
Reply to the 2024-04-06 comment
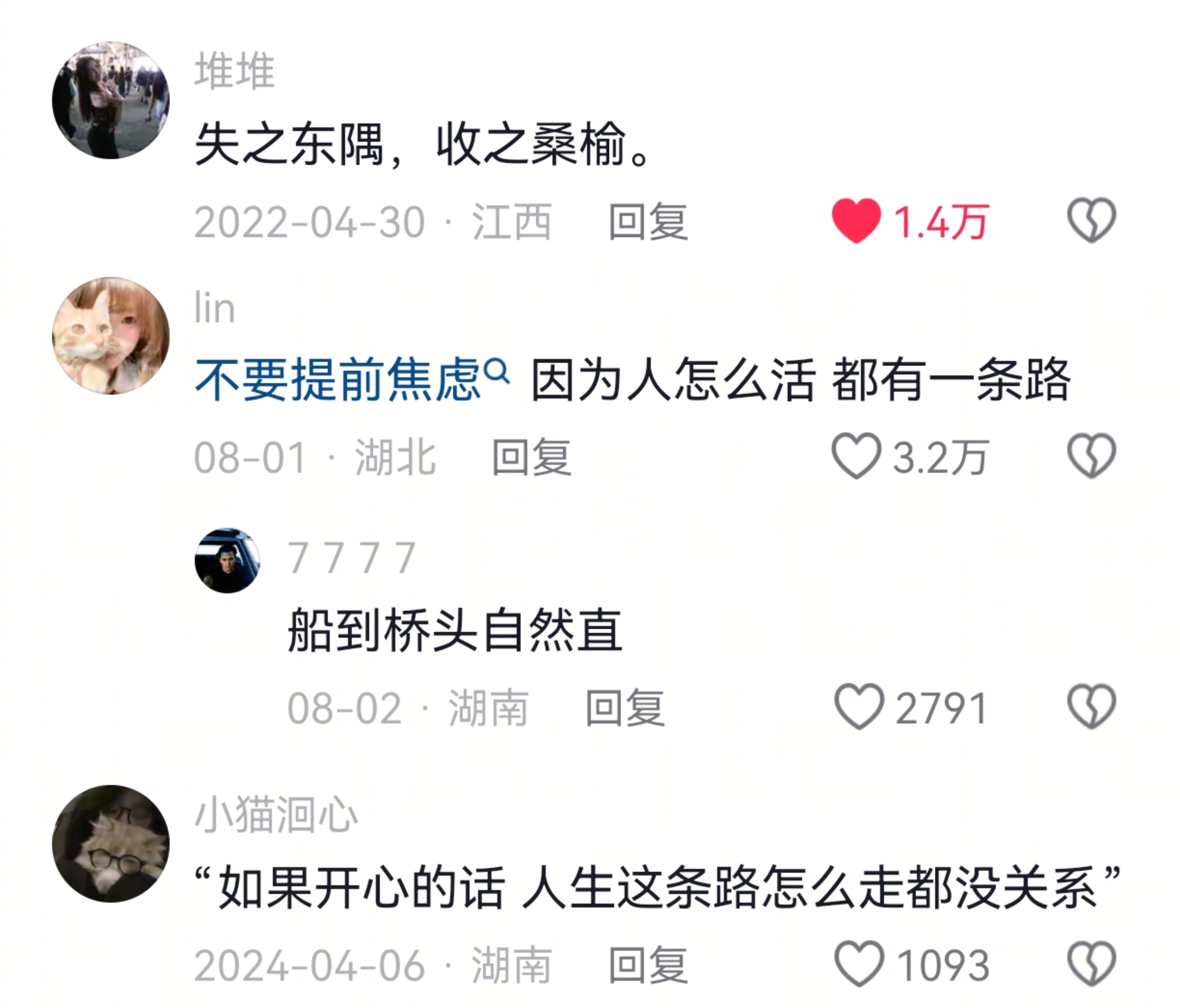point(648,965)
